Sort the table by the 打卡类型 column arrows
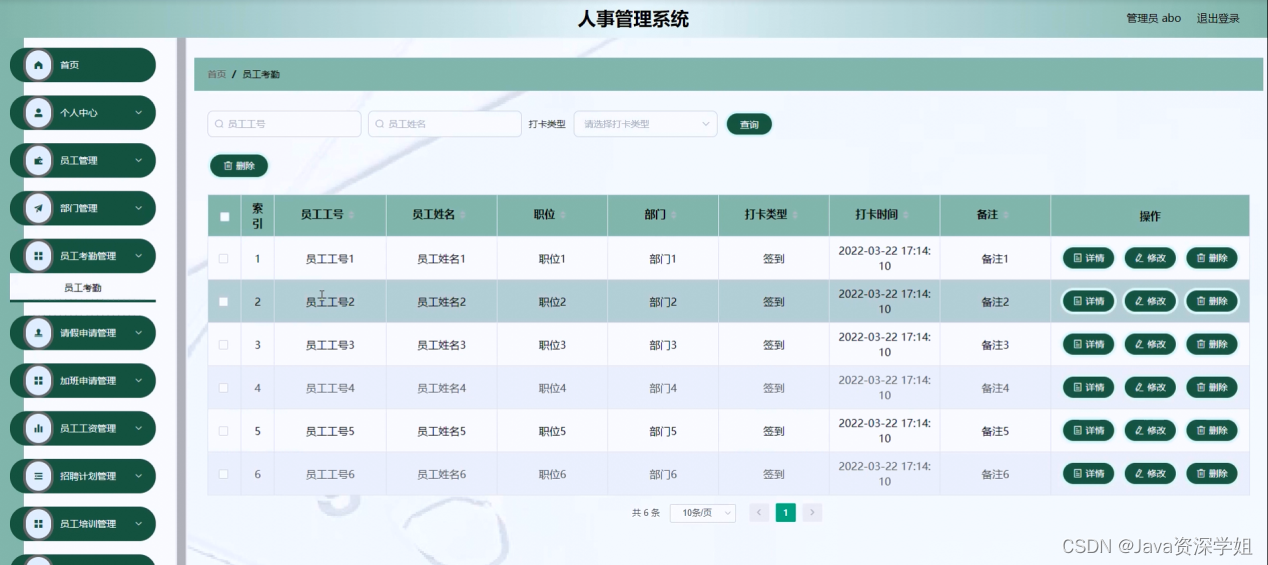The height and width of the screenshot is (565, 1268). (796, 216)
